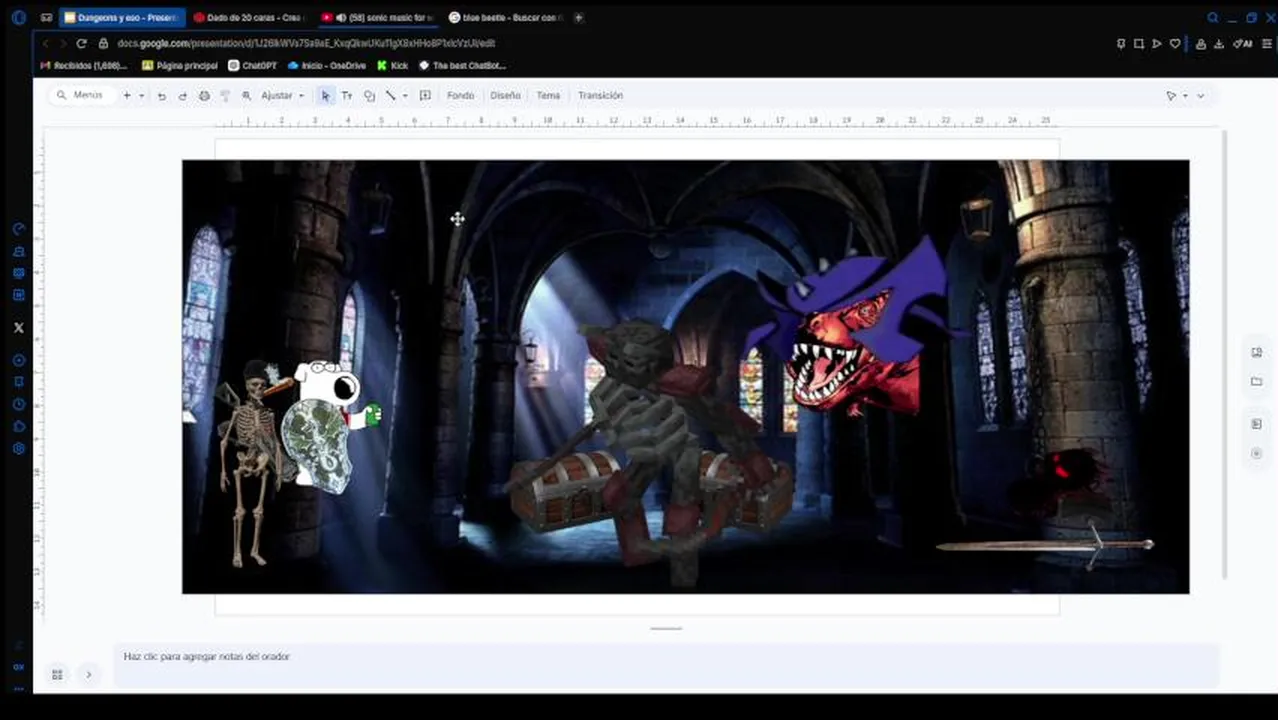The height and width of the screenshot is (720, 1278).
Task: Expand the pointer mode dropdown arrow
Action: pos(1185,96)
